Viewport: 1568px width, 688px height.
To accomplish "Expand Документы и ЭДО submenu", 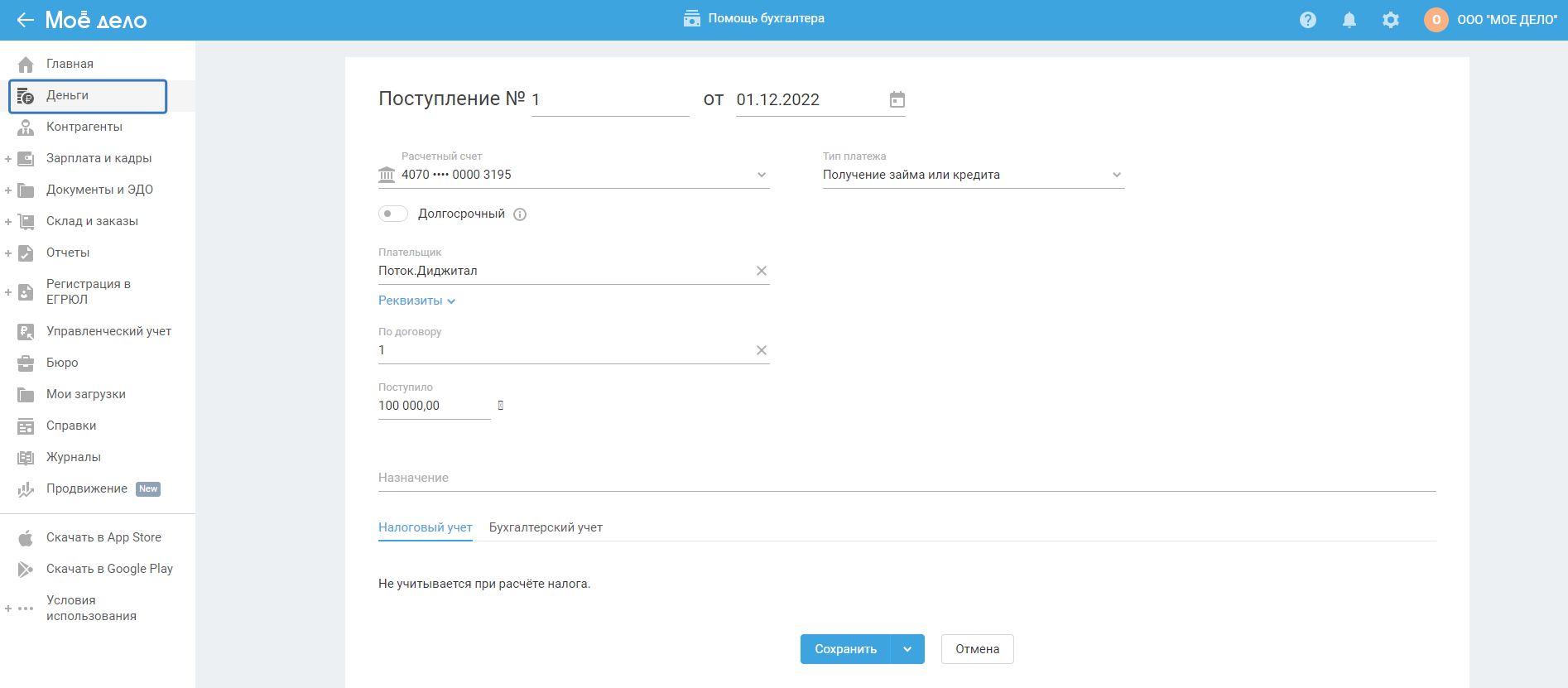I will point(8,190).
